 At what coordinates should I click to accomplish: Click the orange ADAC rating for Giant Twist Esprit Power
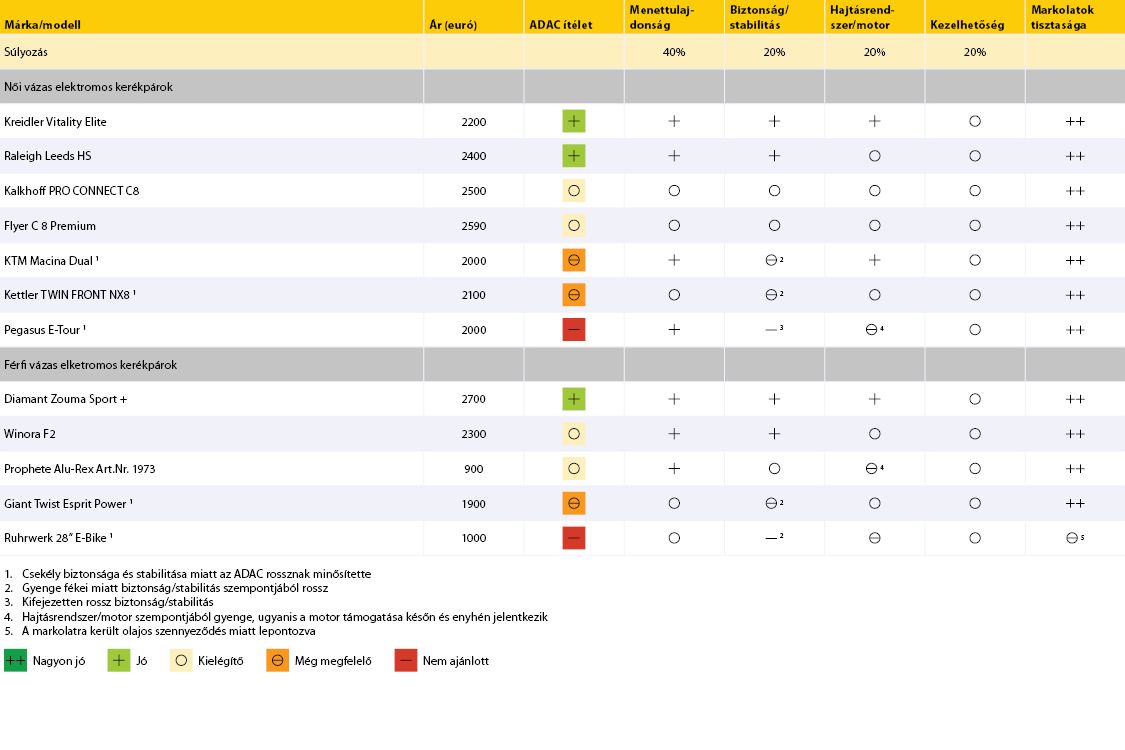pyautogui.click(x=574, y=503)
